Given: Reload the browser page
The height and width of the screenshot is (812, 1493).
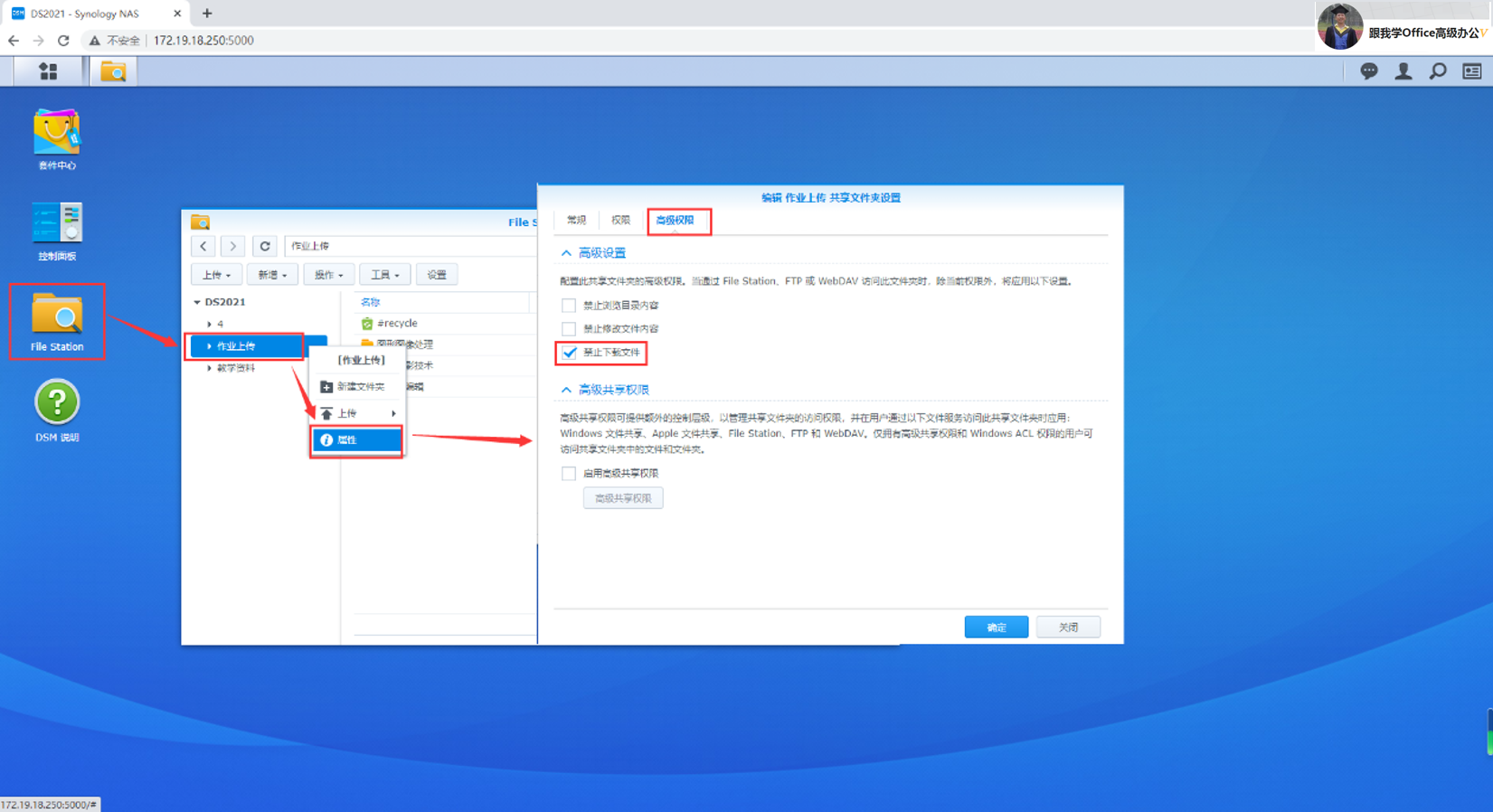Looking at the screenshot, I should [63, 40].
